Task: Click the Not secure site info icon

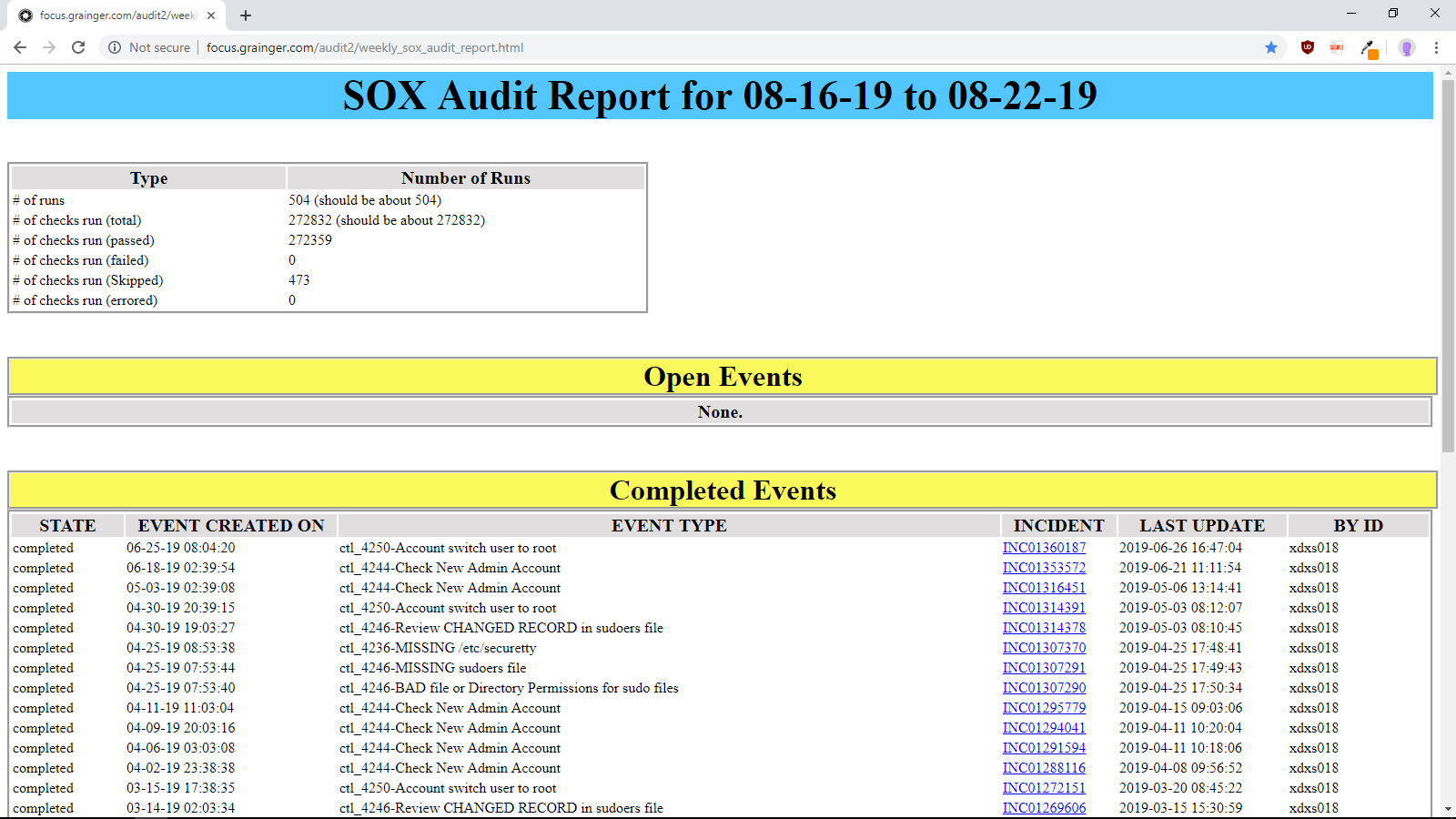Action: click(115, 47)
